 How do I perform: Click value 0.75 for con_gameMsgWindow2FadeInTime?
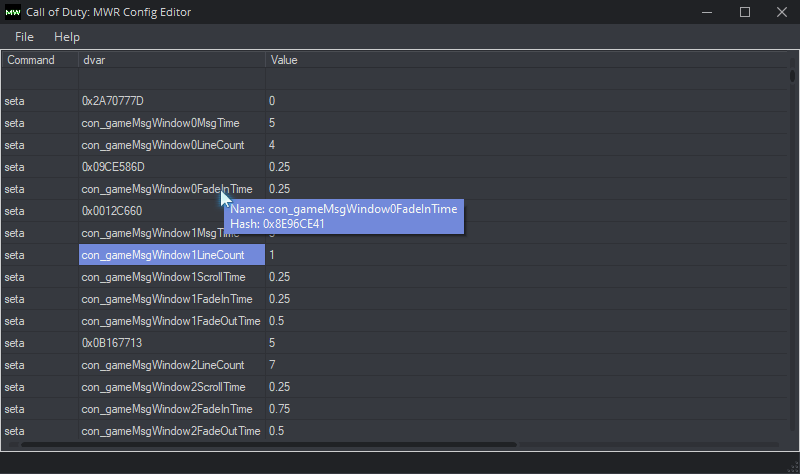coord(527,409)
